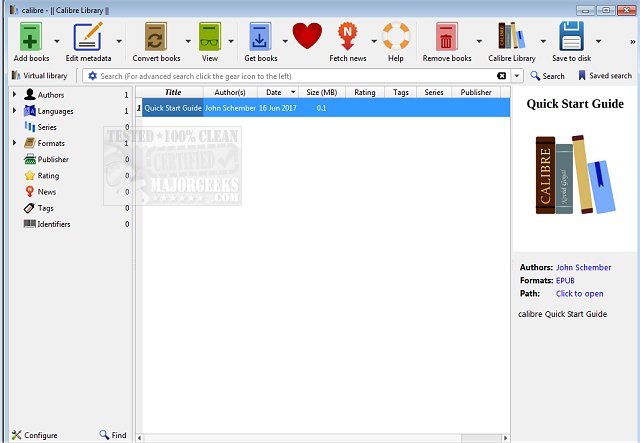The height and width of the screenshot is (443, 640).
Task: Open the View book icon
Action: click(x=209, y=38)
